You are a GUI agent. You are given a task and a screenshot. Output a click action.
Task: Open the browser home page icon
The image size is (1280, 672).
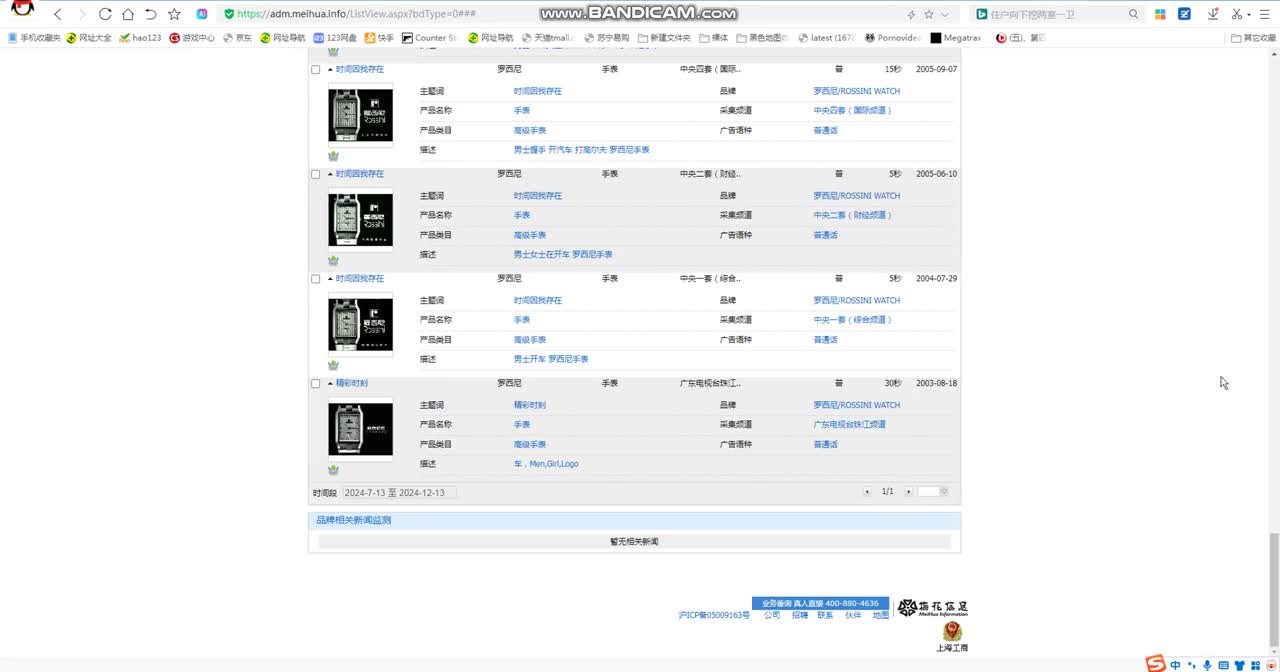point(128,14)
